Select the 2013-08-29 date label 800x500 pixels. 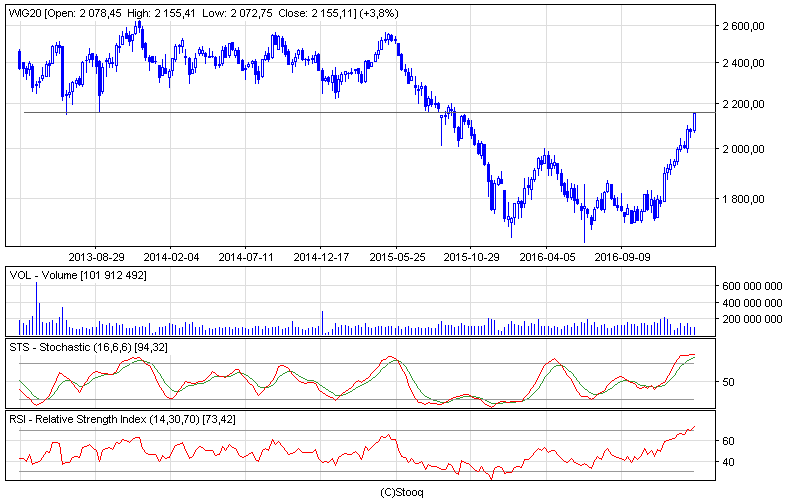click(x=96, y=257)
